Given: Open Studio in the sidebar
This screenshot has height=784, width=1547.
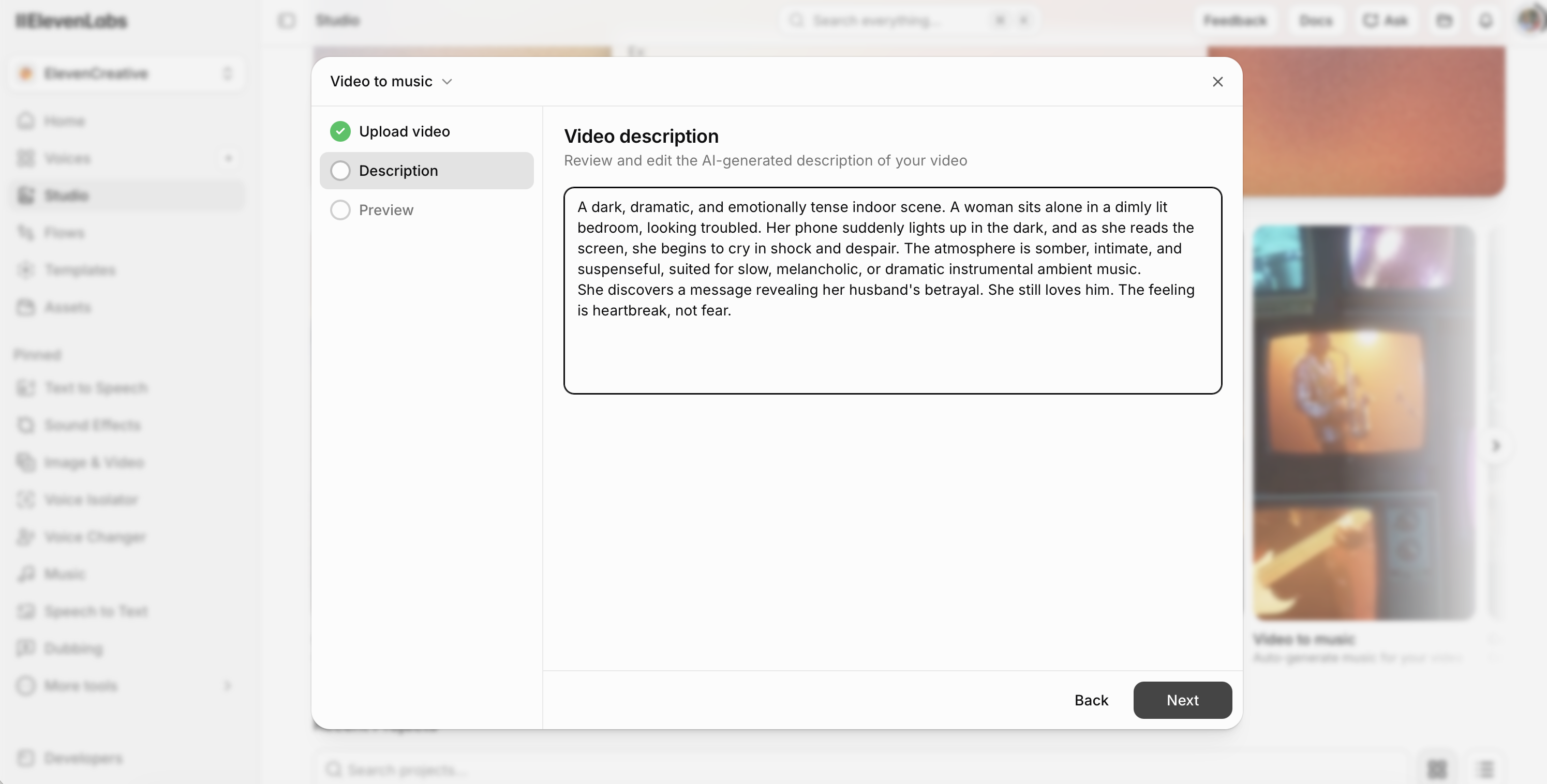Looking at the screenshot, I should point(127,195).
